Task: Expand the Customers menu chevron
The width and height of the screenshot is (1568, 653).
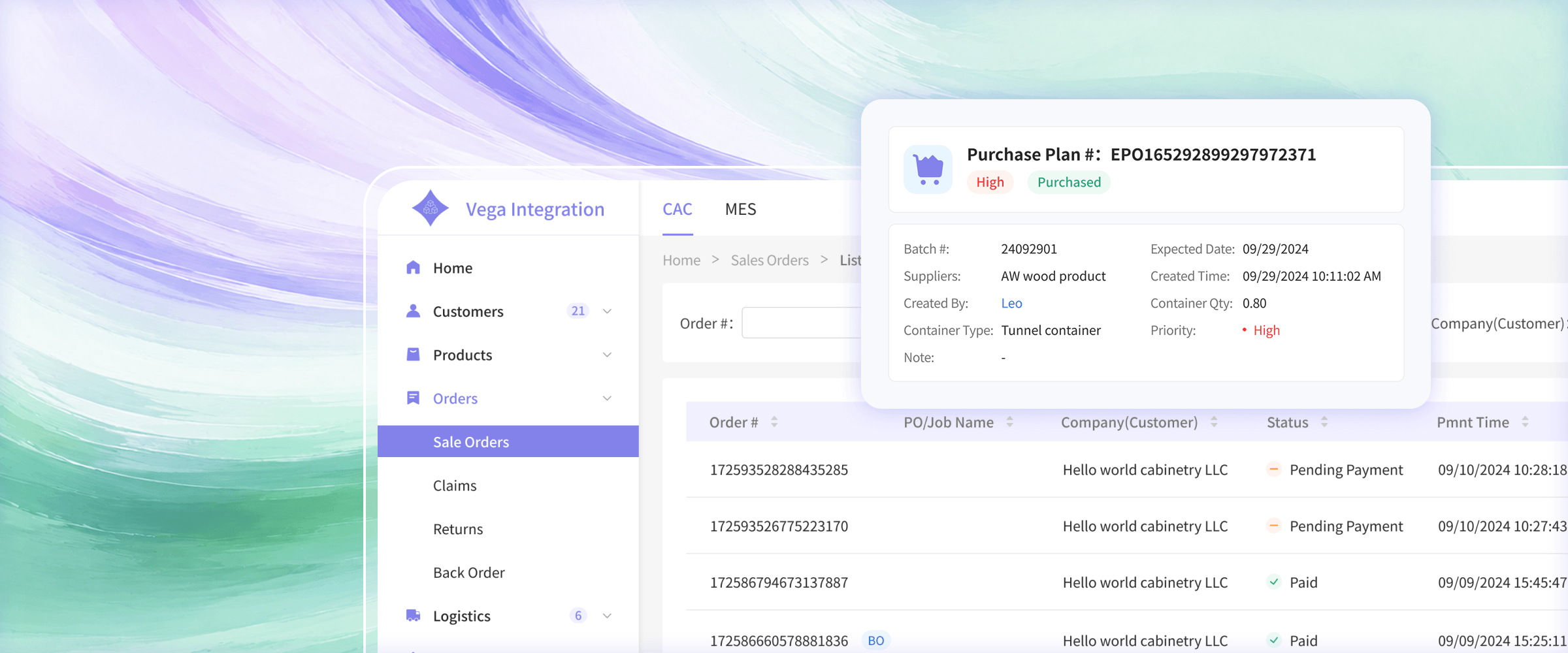Action: [607, 311]
